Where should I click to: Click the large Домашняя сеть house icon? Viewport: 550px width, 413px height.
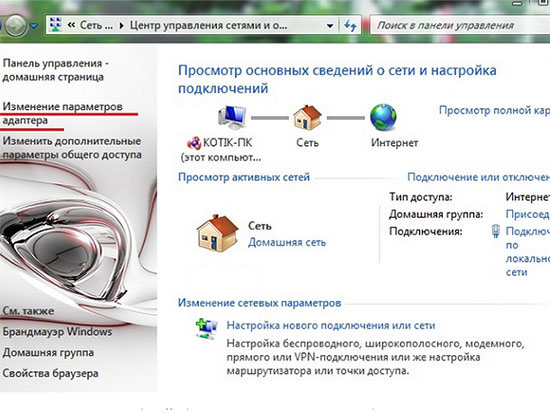[x=217, y=233]
